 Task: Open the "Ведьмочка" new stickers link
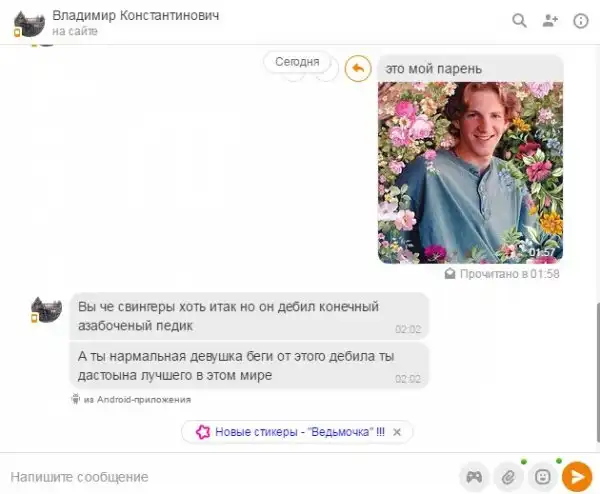[x=300, y=432]
